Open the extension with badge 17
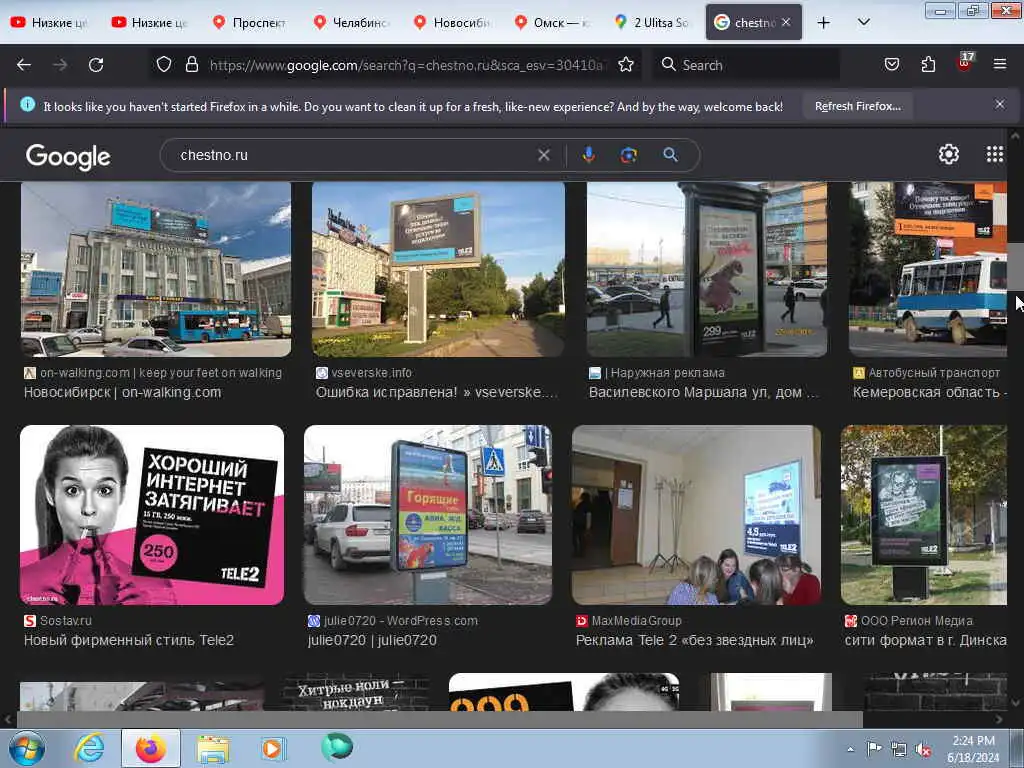Image resolution: width=1024 pixels, height=768 pixels. (x=965, y=63)
